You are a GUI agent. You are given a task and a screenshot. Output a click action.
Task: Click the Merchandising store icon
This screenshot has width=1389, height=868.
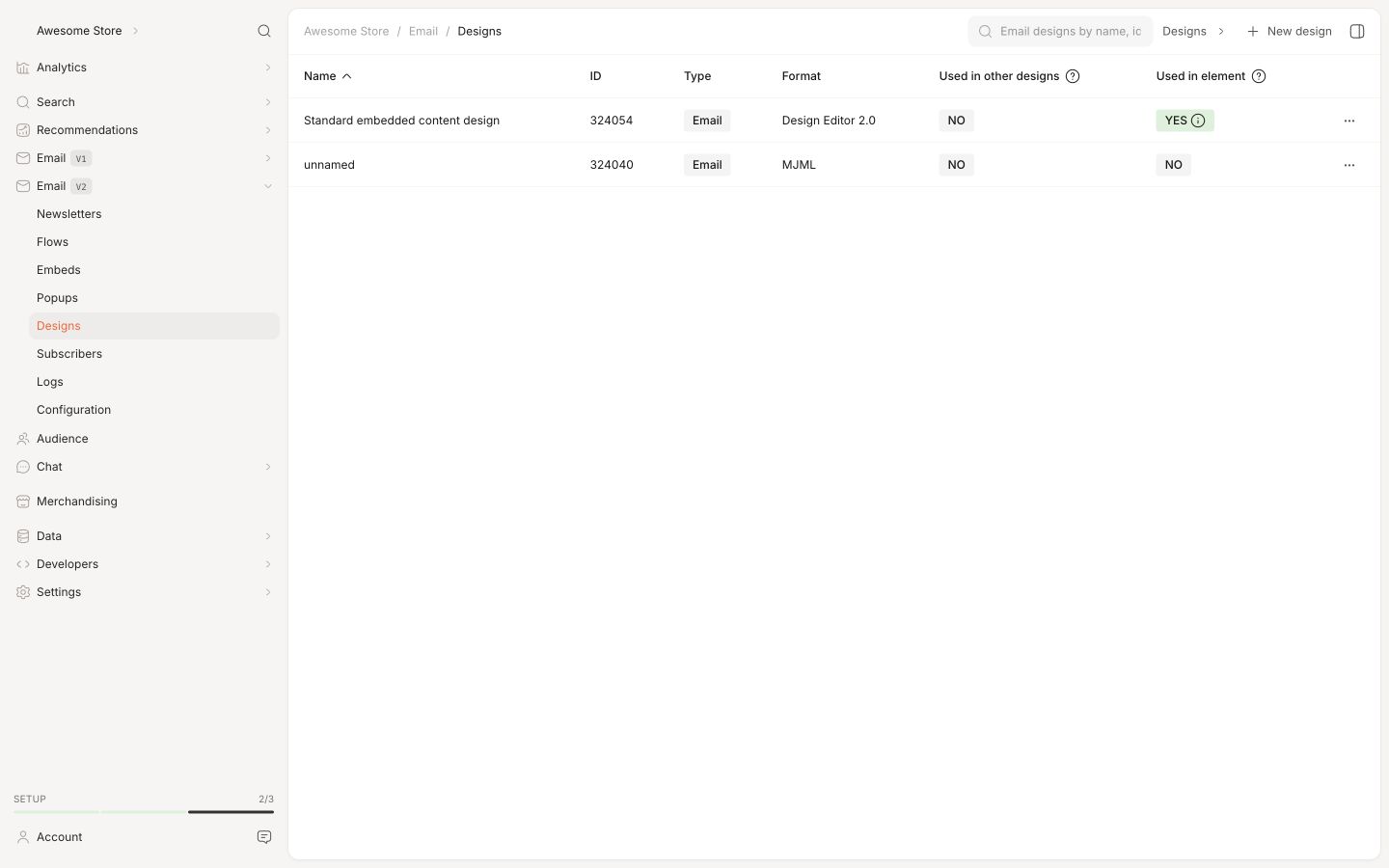click(x=23, y=502)
